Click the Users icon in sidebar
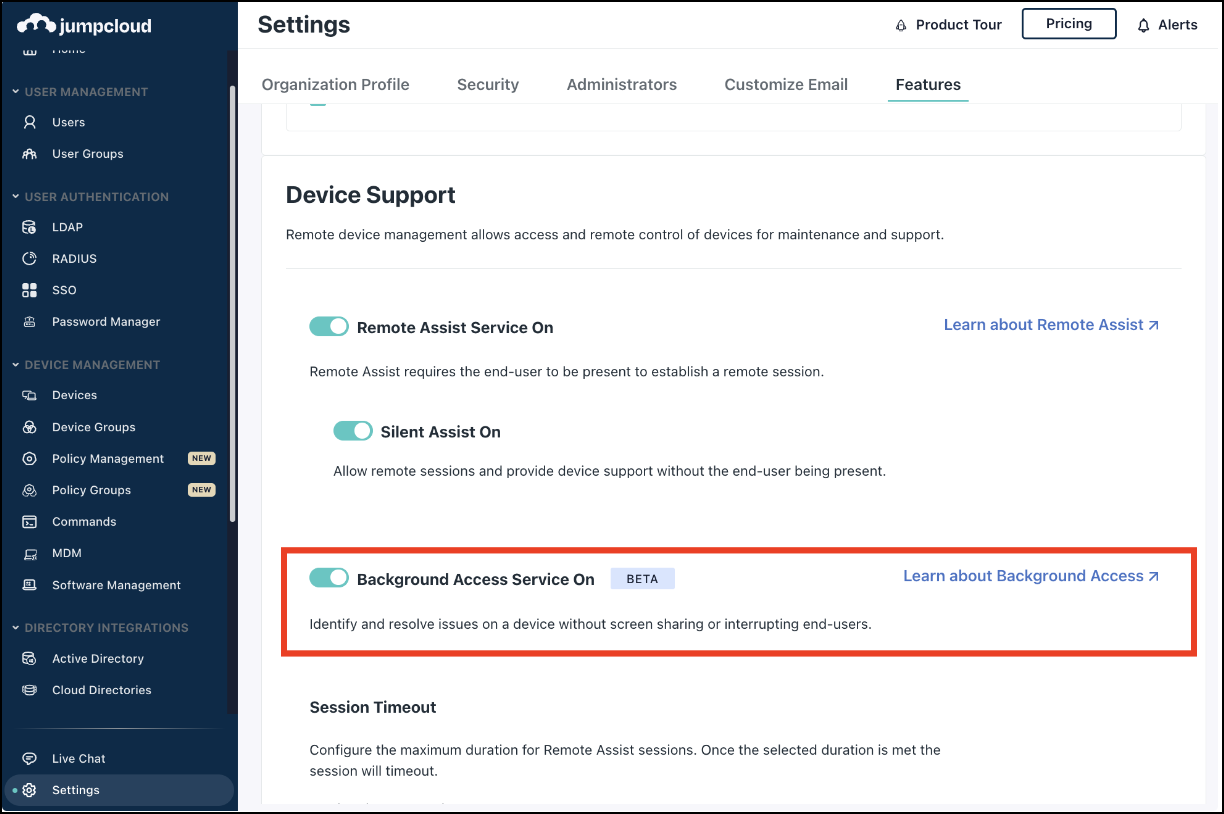The height and width of the screenshot is (814, 1224). (30, 122)
